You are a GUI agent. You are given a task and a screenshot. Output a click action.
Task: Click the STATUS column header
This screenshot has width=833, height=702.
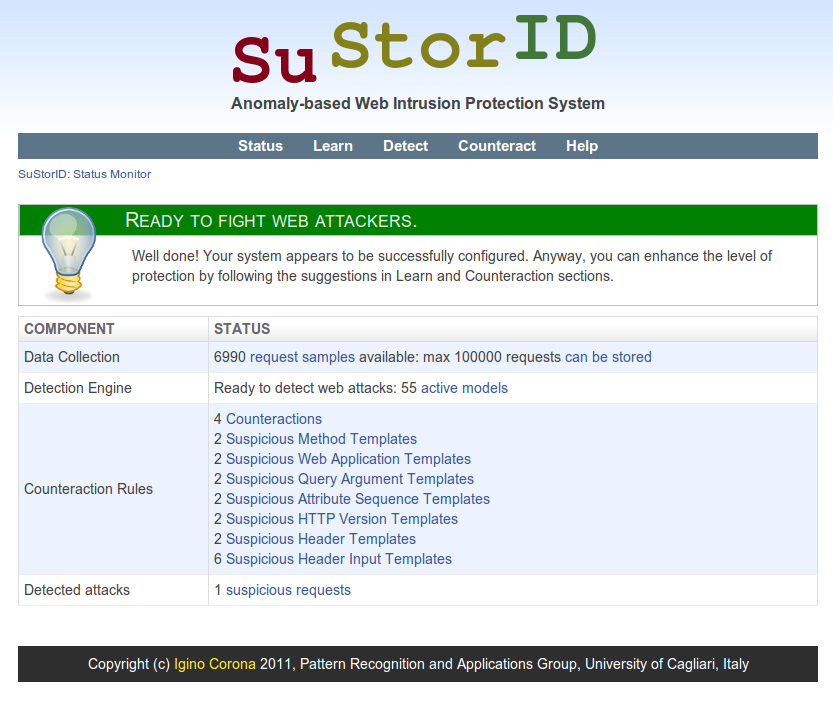point(513,329)
